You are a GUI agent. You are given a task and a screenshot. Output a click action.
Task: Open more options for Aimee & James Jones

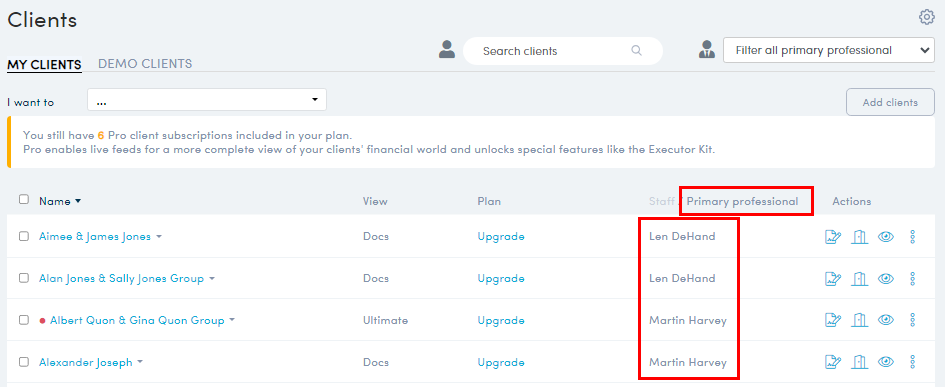912,236
